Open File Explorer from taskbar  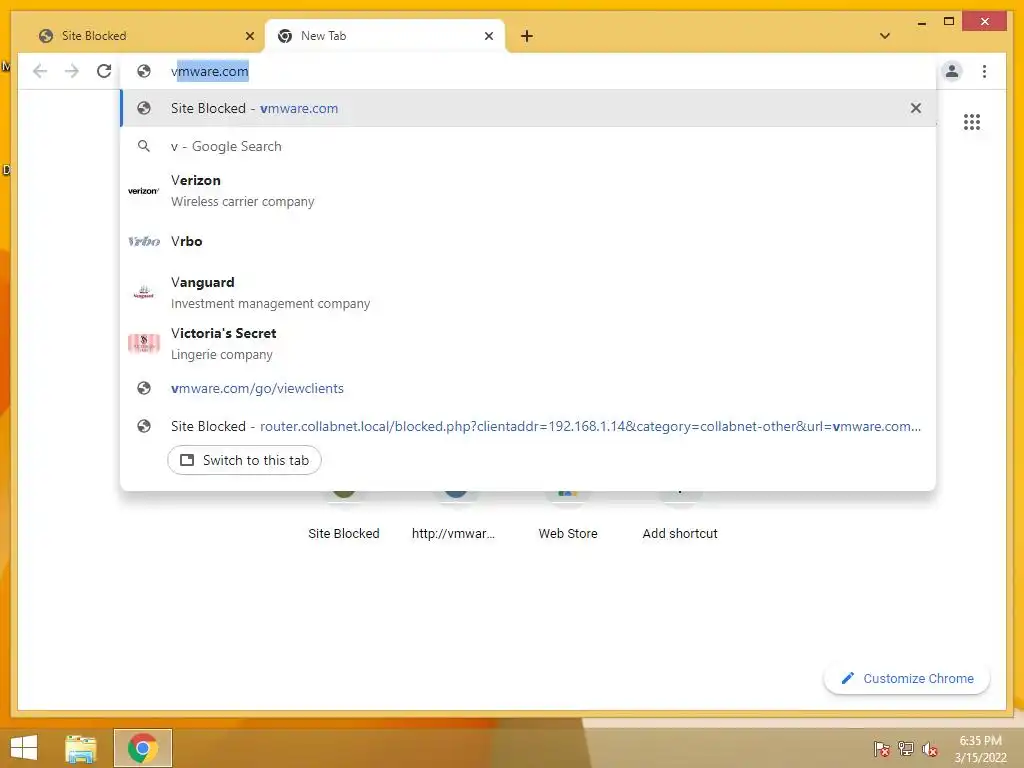pyautogui.click(x=81, y=748)
